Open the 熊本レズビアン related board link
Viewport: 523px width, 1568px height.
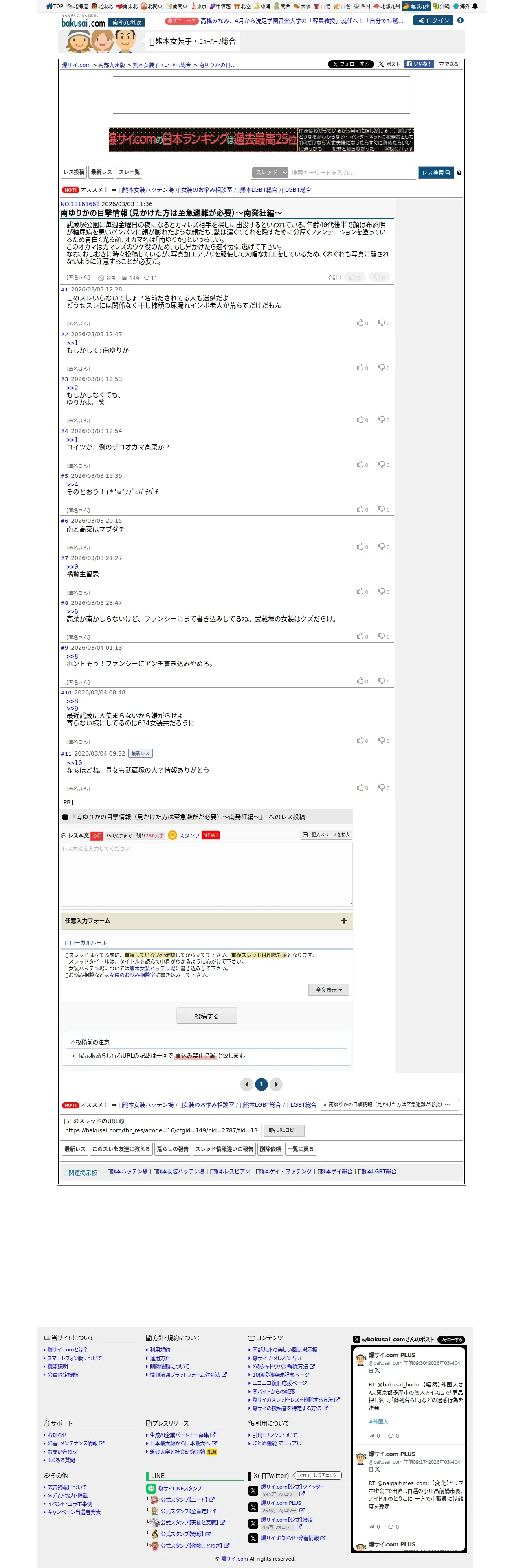click(x=230, y=1171)
